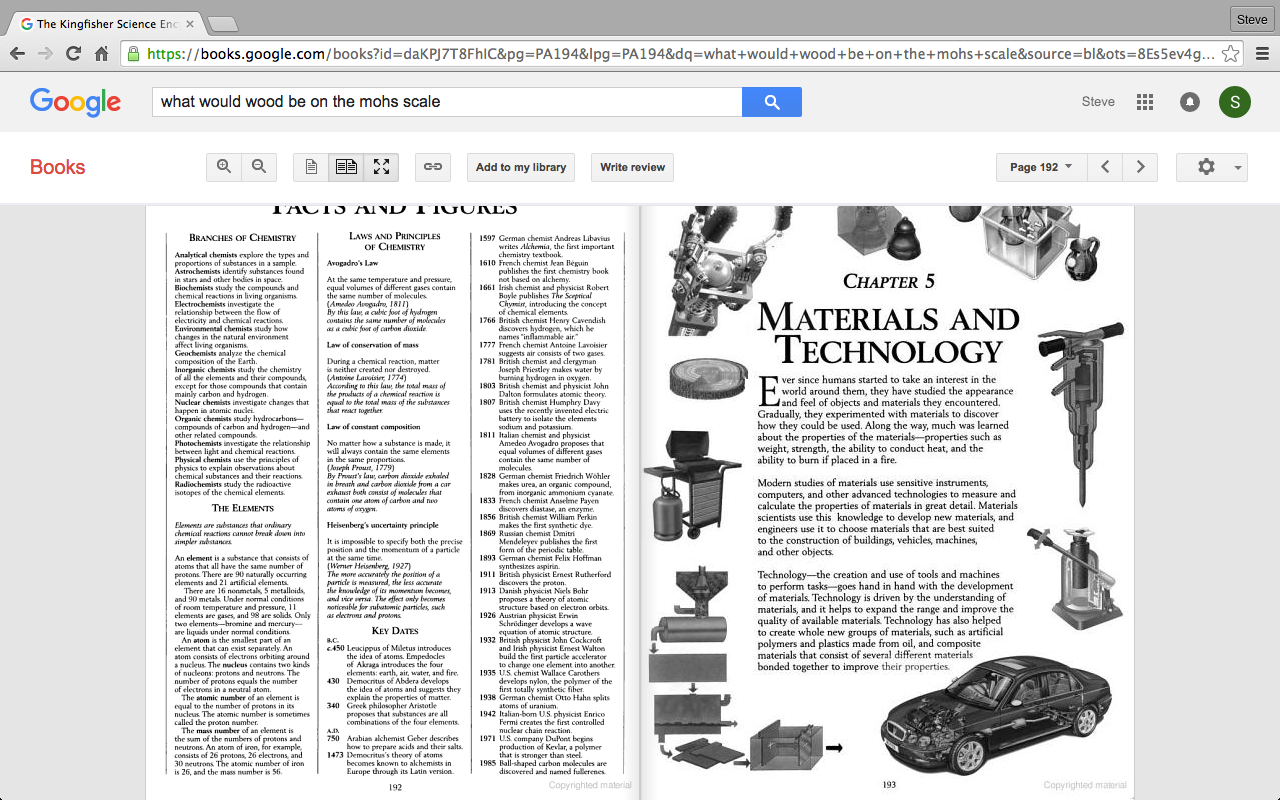Click the Google logo

click(x=75, y=102)
